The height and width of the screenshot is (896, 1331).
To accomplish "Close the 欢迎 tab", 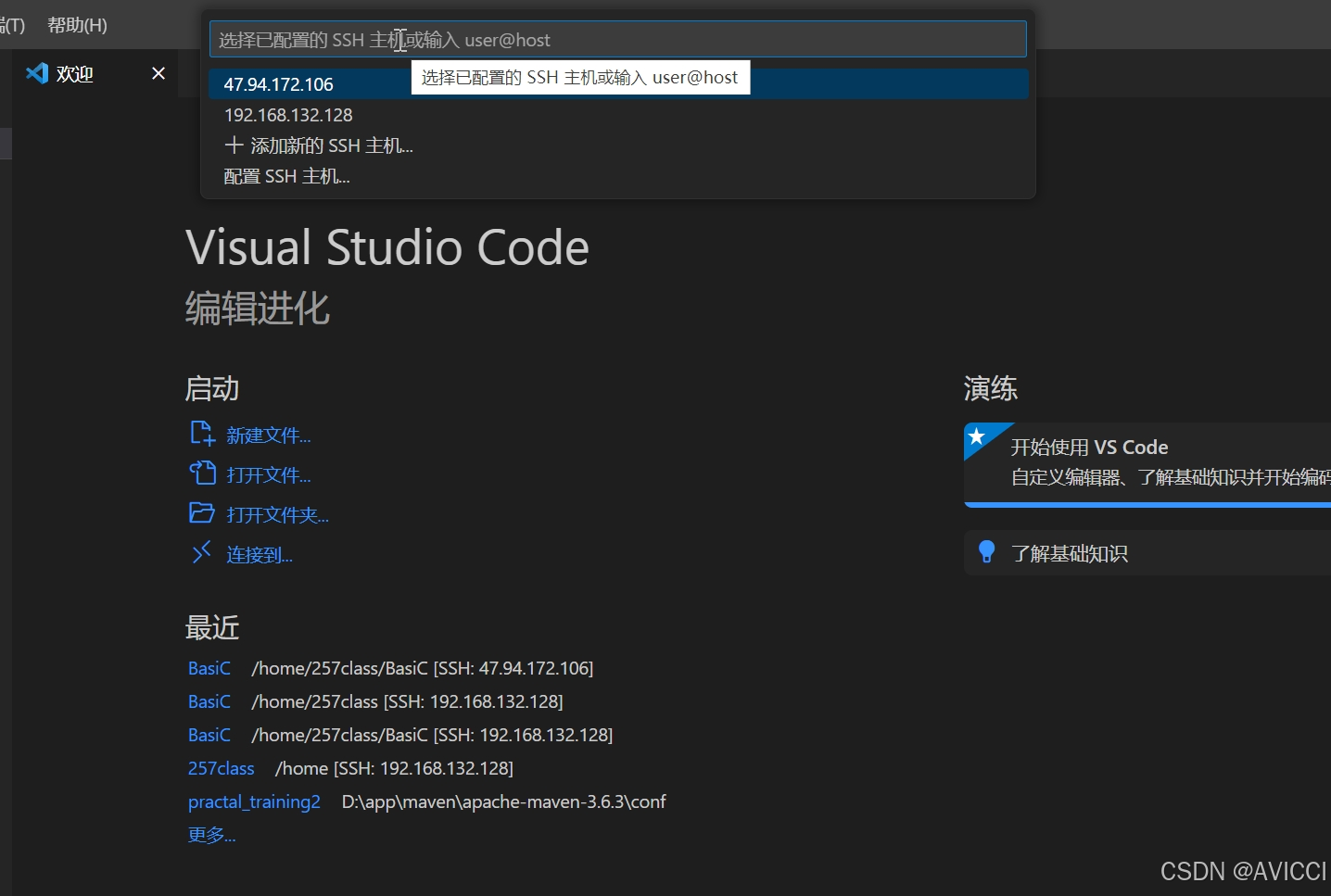I will coord(158,73).
